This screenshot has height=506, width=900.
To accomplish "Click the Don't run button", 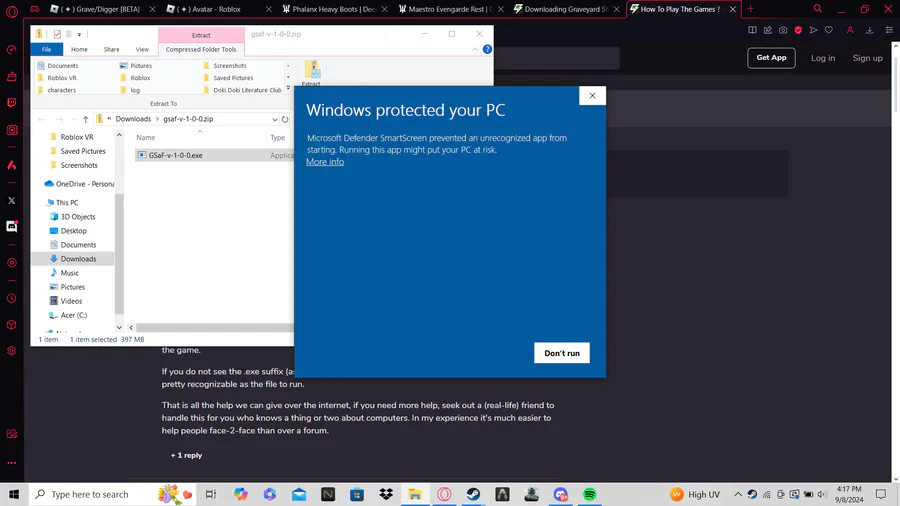I will click(562, 353).
